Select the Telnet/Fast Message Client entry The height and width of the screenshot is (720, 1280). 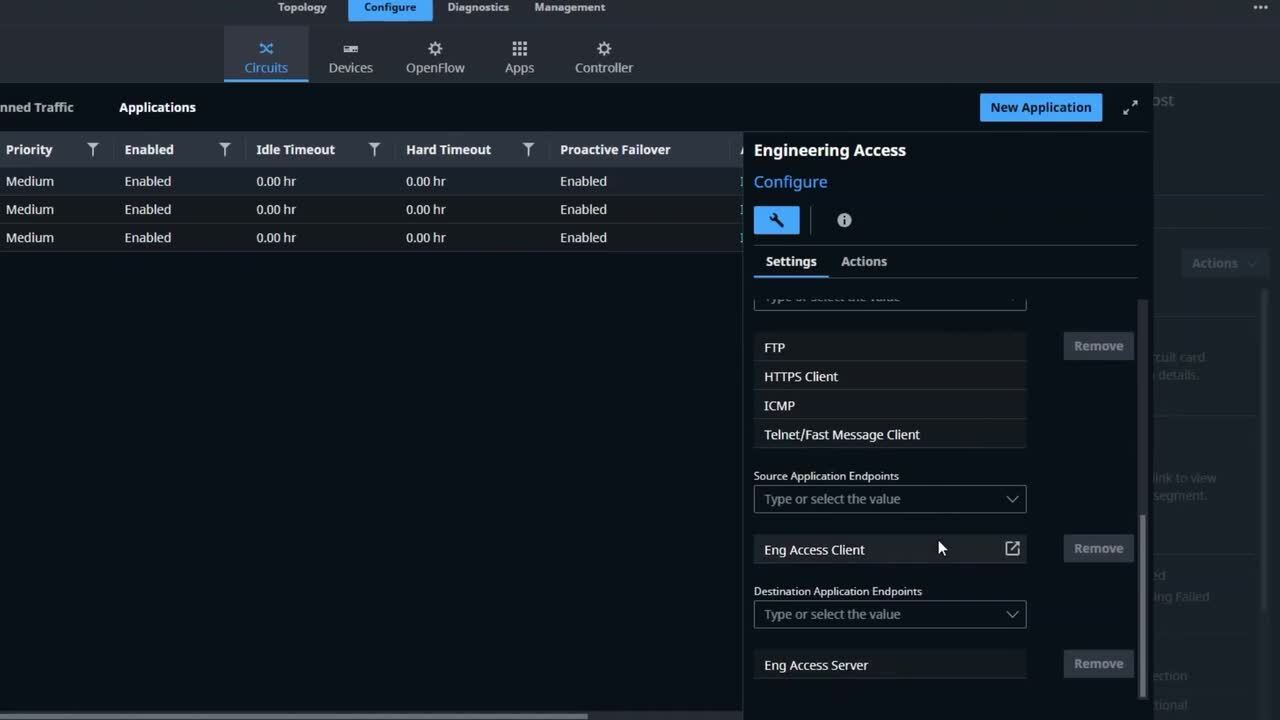point(841,435)
